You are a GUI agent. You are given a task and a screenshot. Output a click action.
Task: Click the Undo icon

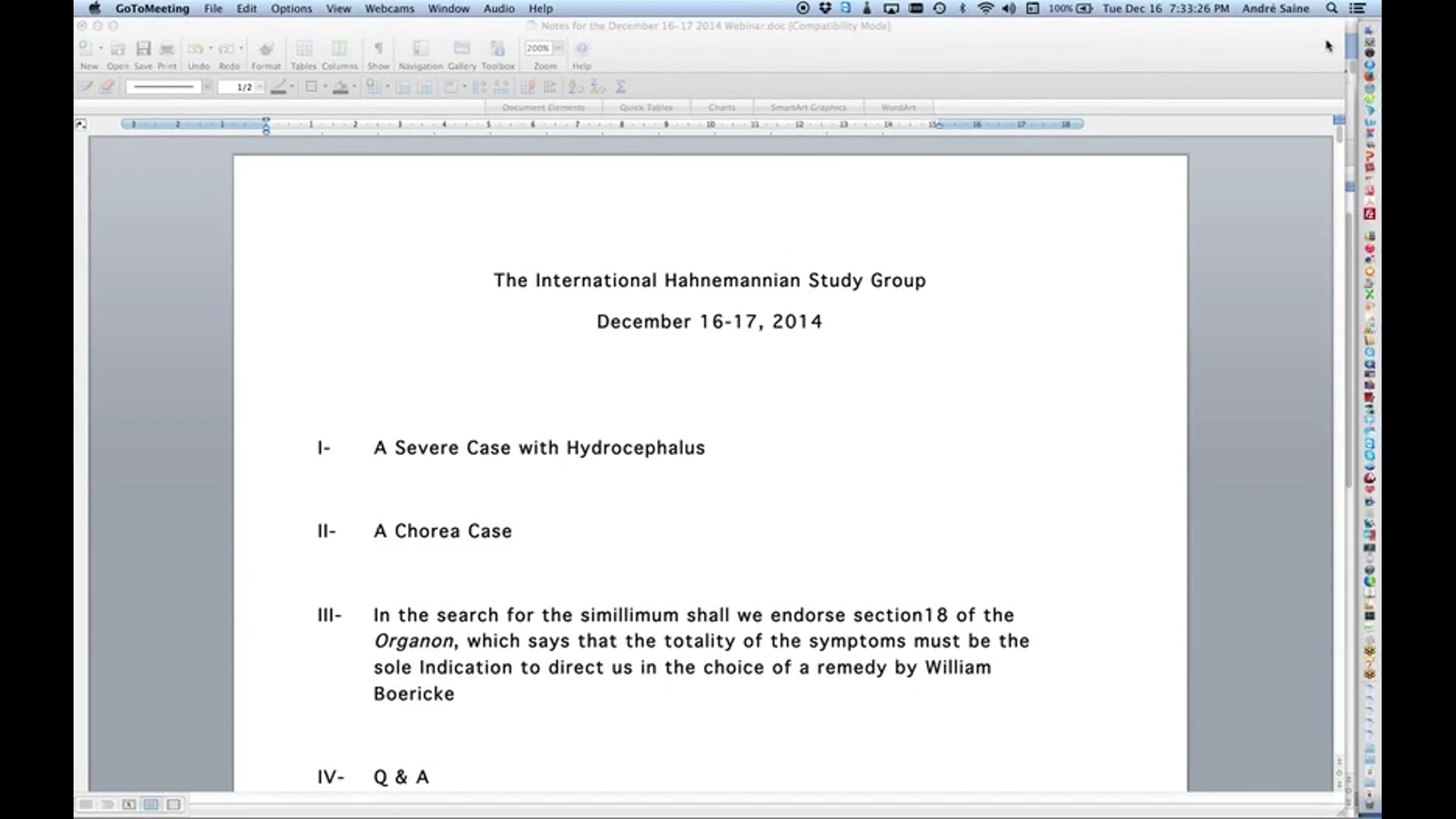coord(197,49)
